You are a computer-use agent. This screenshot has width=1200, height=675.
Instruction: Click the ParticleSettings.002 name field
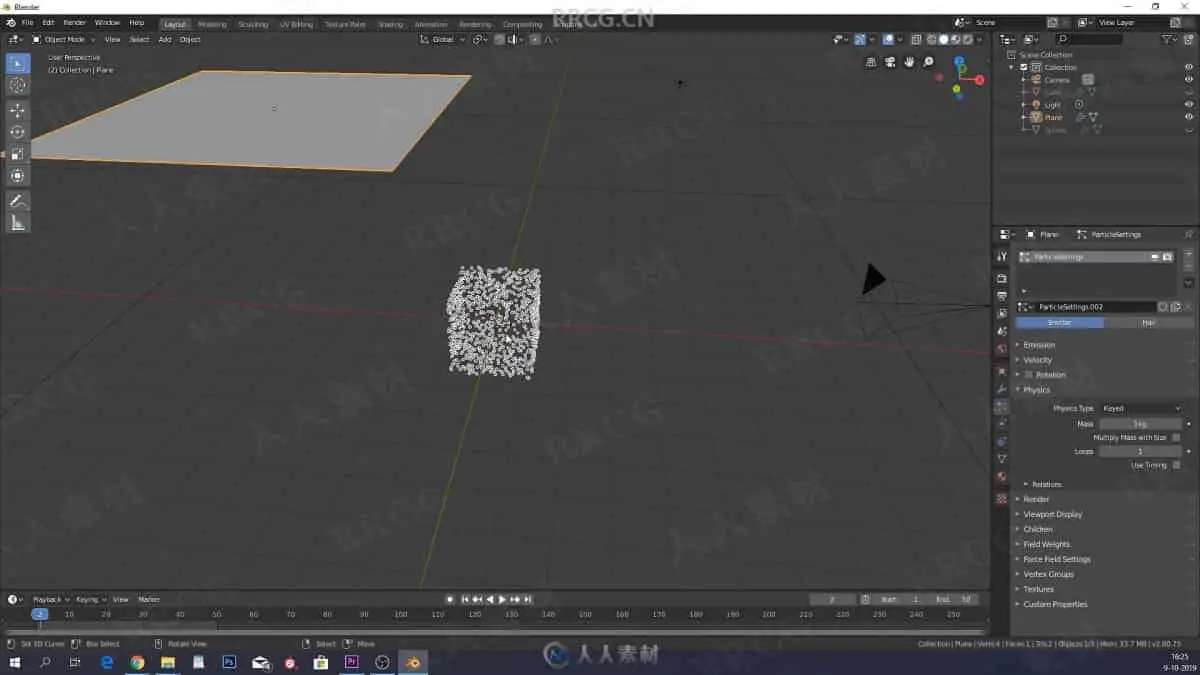coord(1096,307)
